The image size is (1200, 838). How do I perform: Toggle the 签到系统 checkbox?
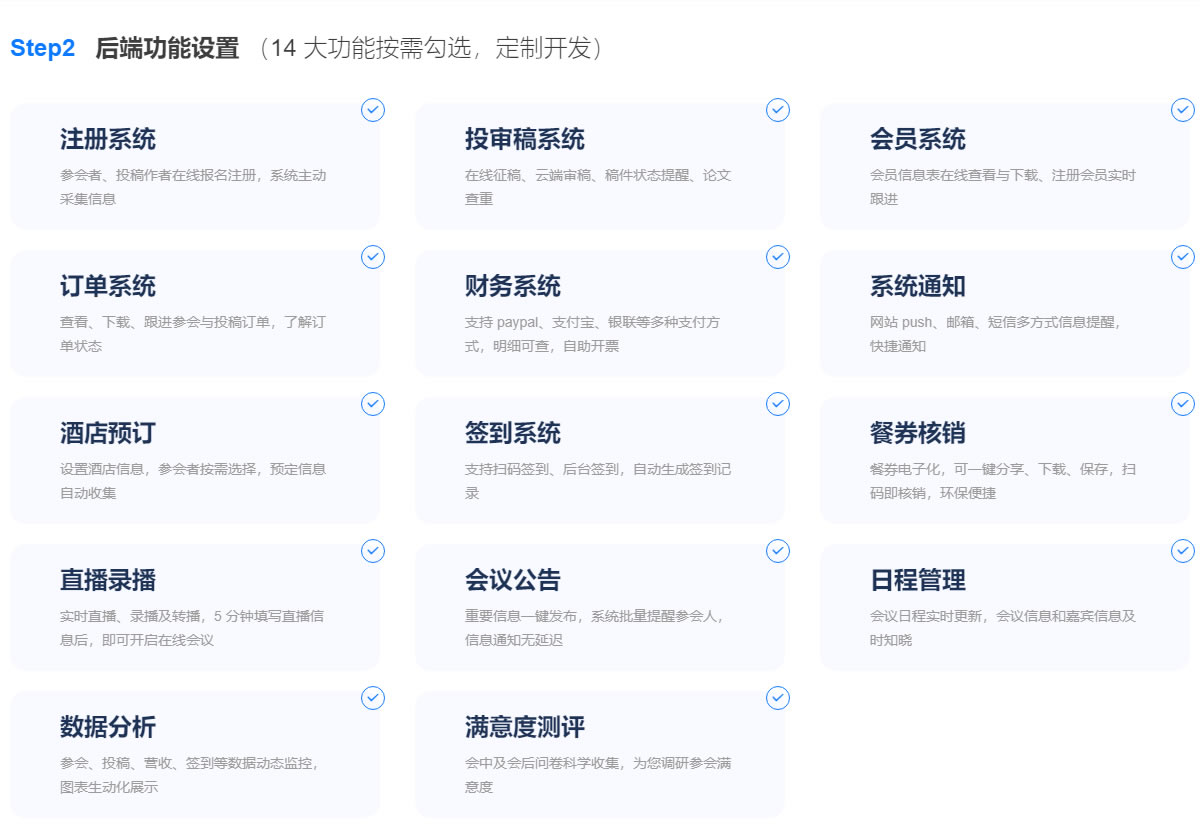(778, 404)
